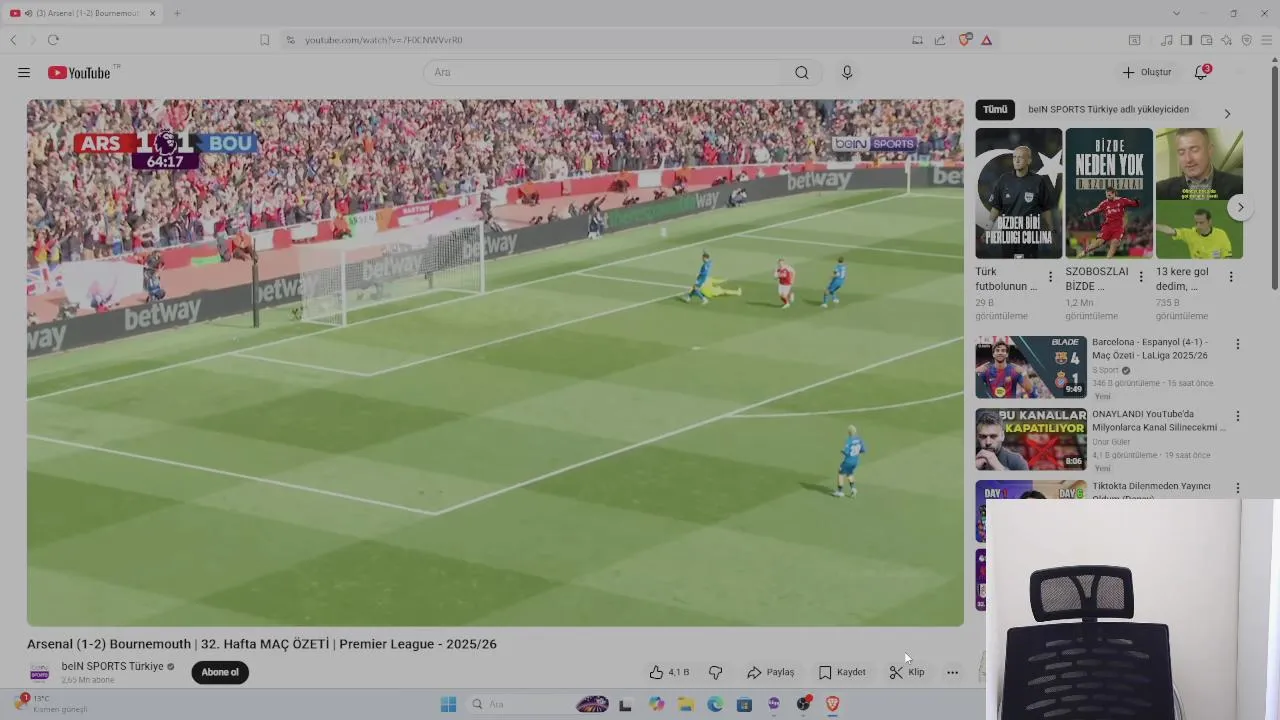Open the tab search chevron in title bar
Screen dimensions: 1280x720
coord(1176,13)
